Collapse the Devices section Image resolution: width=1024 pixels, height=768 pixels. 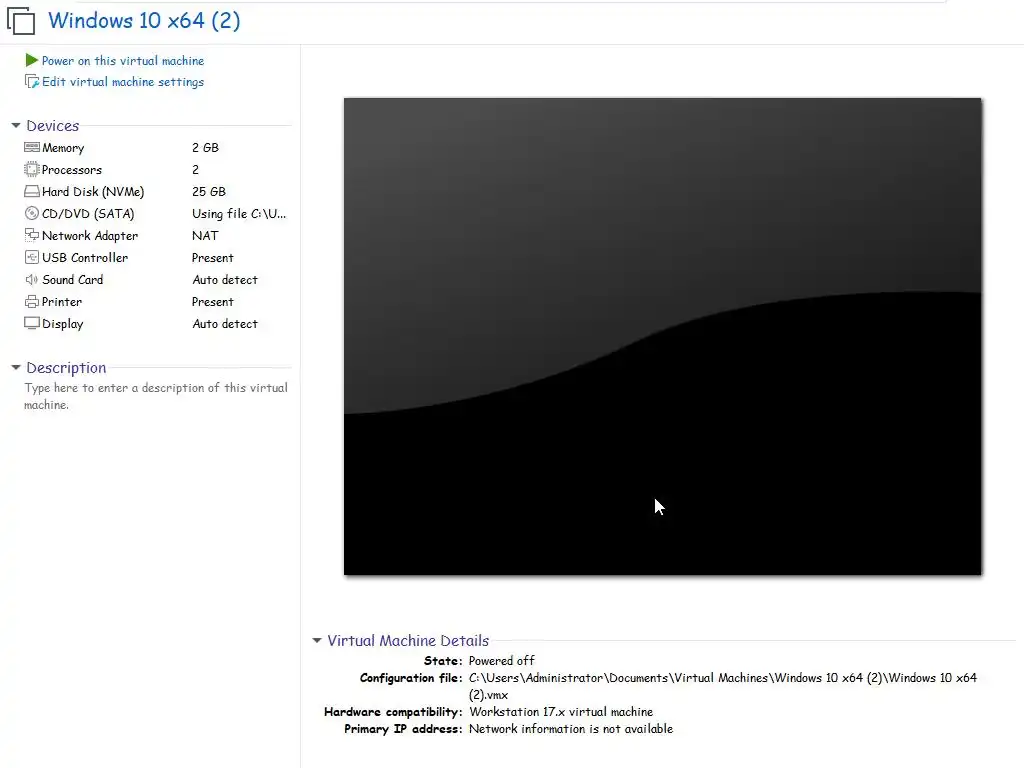point(16,125)
